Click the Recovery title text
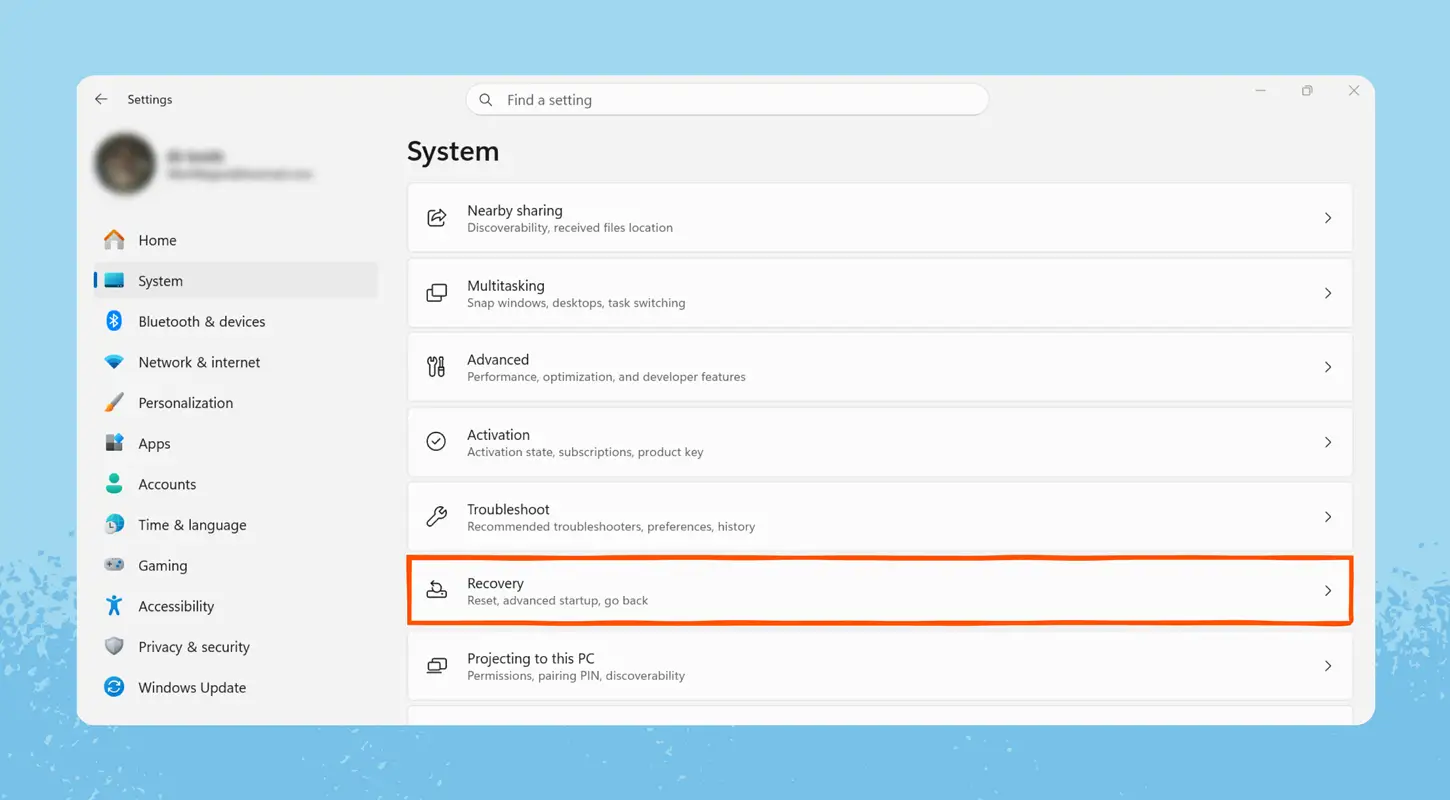This screenshot has width=1450, height=800. [x=495, y=583]
